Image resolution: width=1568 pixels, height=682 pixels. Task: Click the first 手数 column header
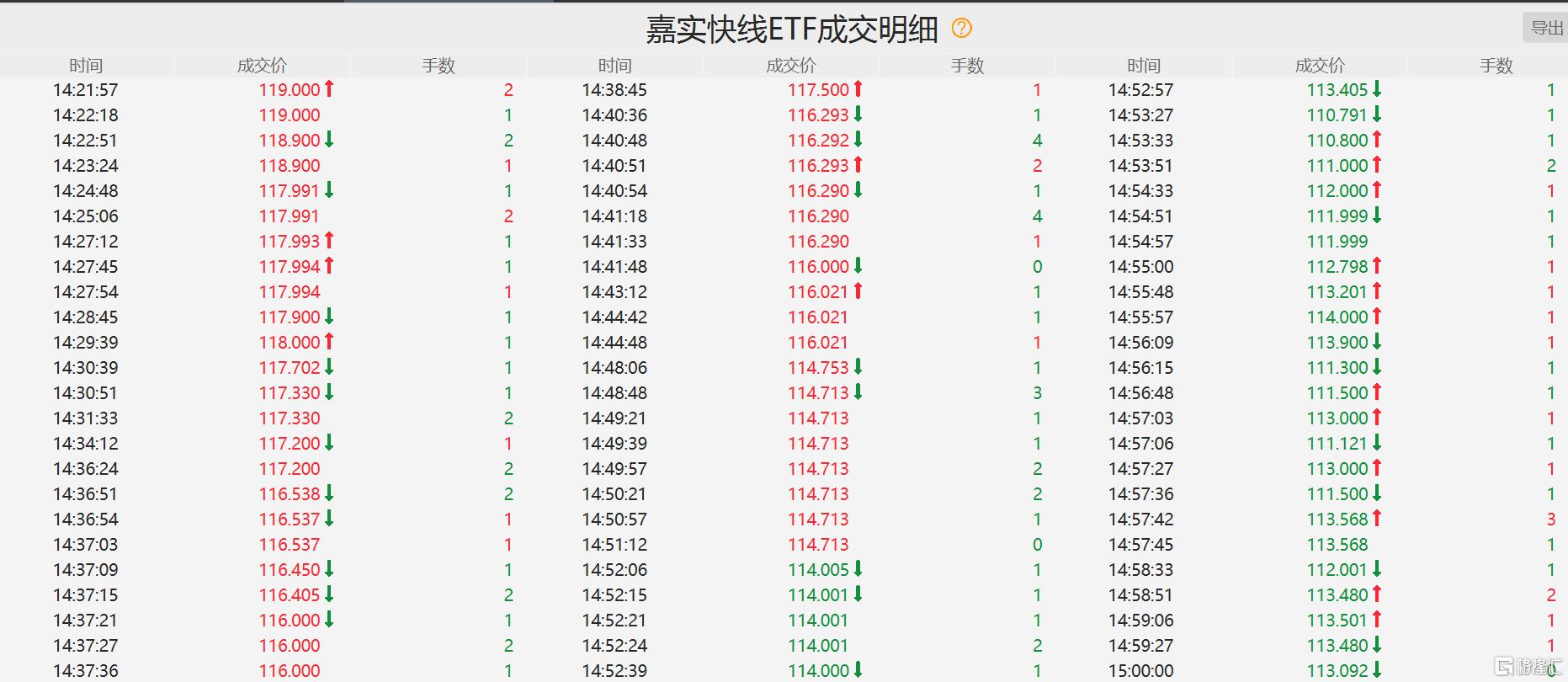(x=439, y=66)
